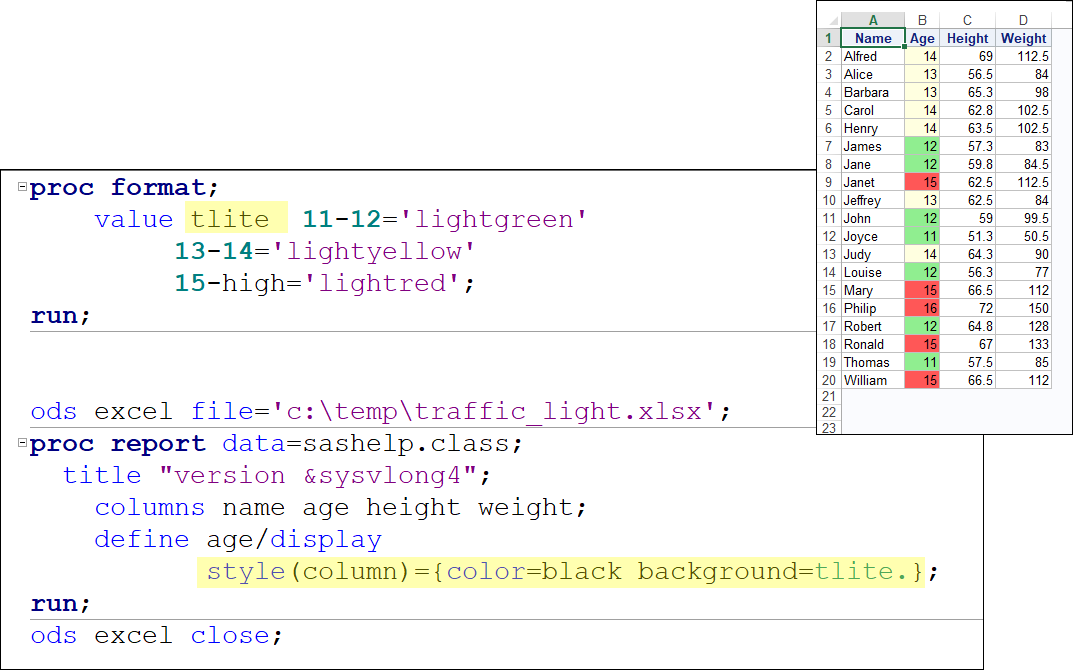Select the green Age cell for James

(x=922, y=146)
